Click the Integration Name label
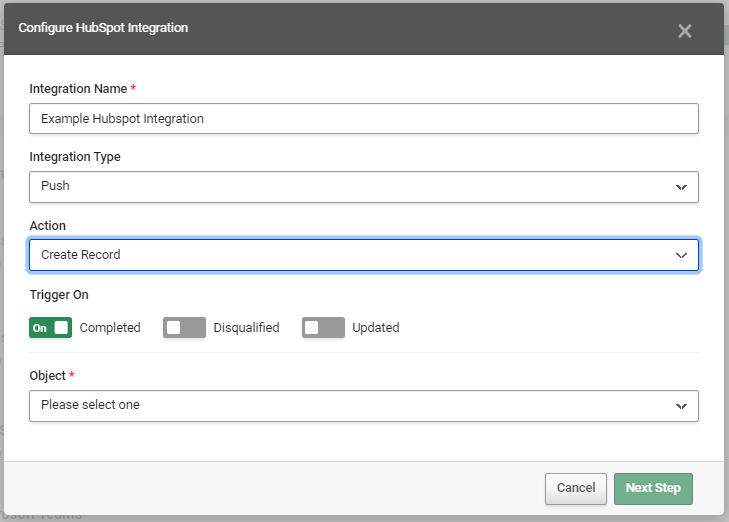 coord(78,89)
